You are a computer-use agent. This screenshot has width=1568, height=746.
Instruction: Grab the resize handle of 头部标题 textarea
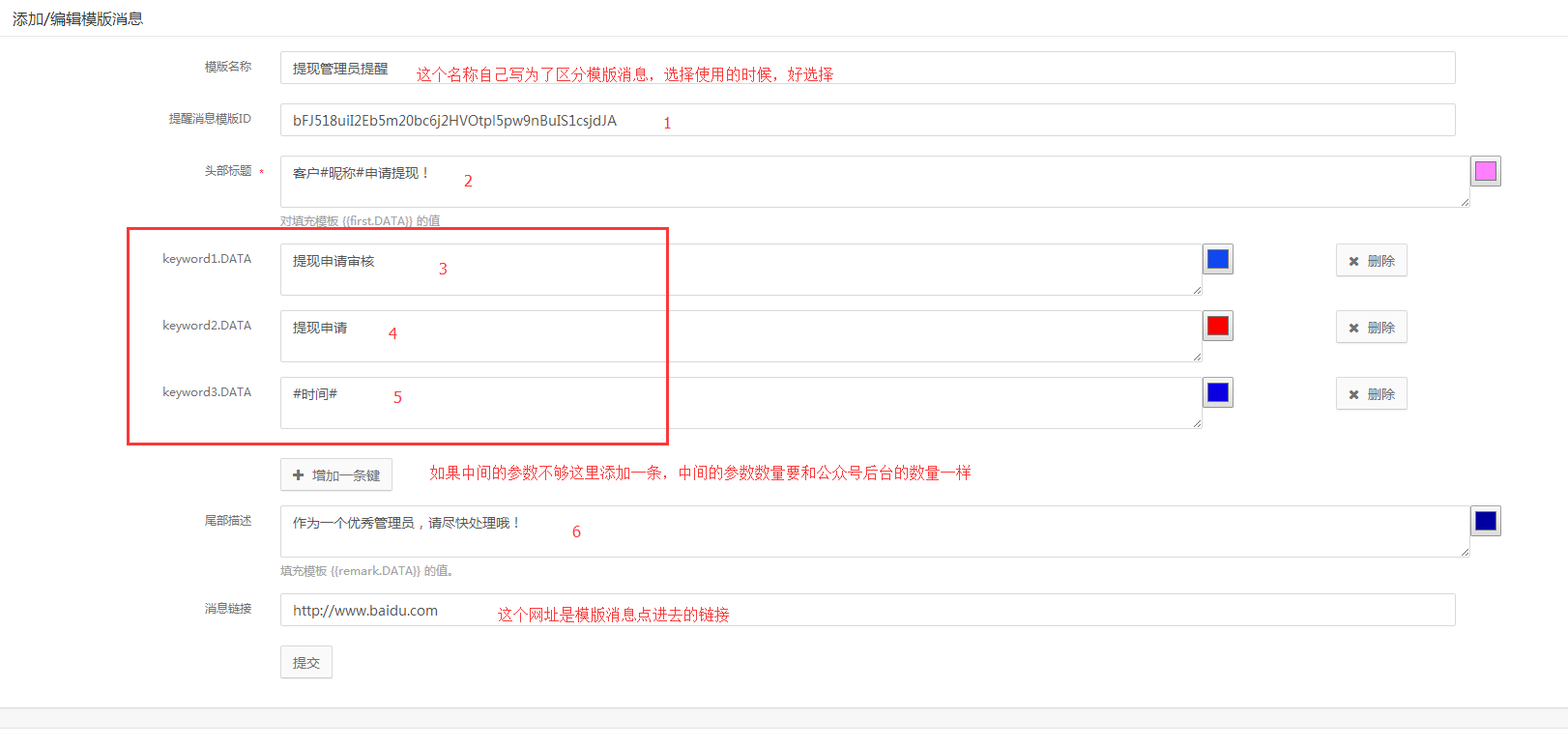pyautogui.click(x=1465, y=202)
